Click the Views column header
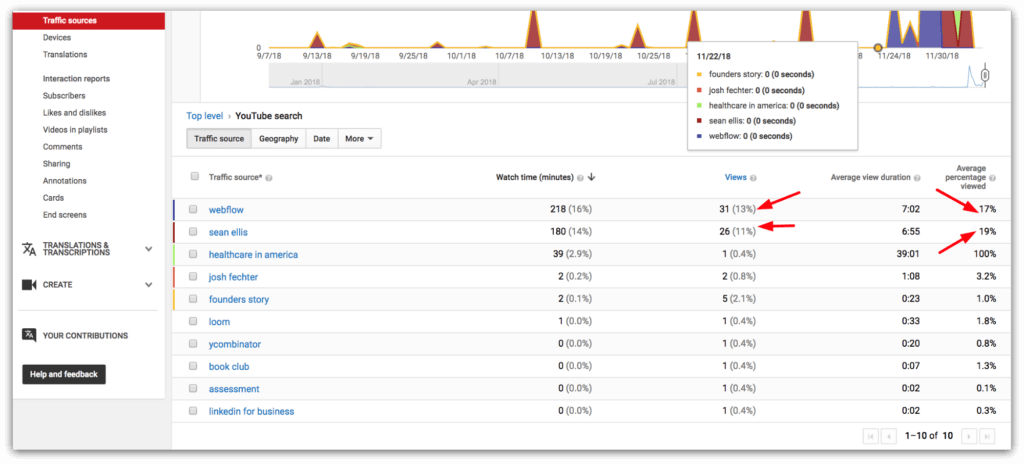This screenshot has height=464, width=1024. coord(736,178)
